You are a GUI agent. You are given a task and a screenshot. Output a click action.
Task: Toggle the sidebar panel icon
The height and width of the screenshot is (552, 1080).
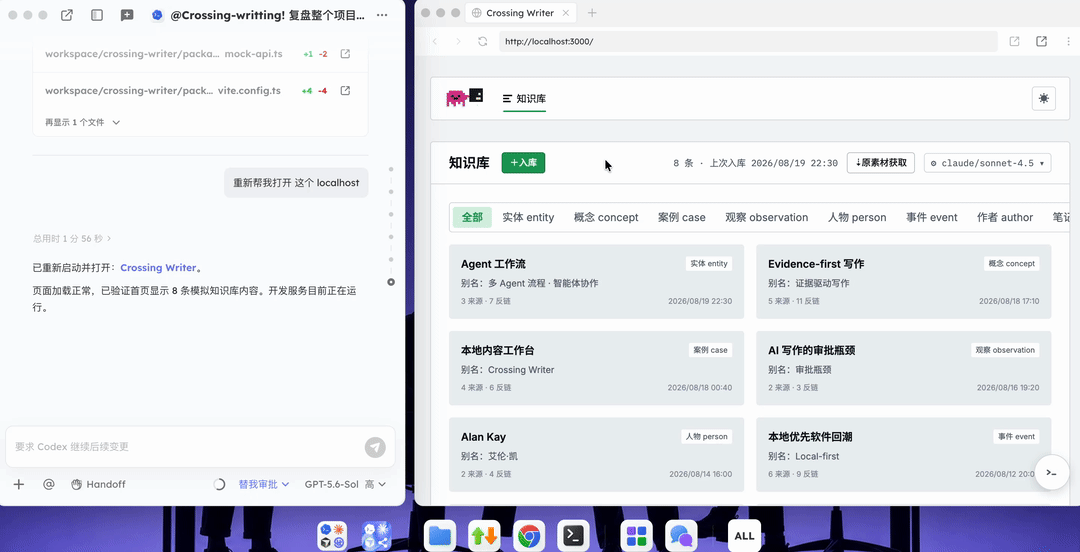click(97, 15)
